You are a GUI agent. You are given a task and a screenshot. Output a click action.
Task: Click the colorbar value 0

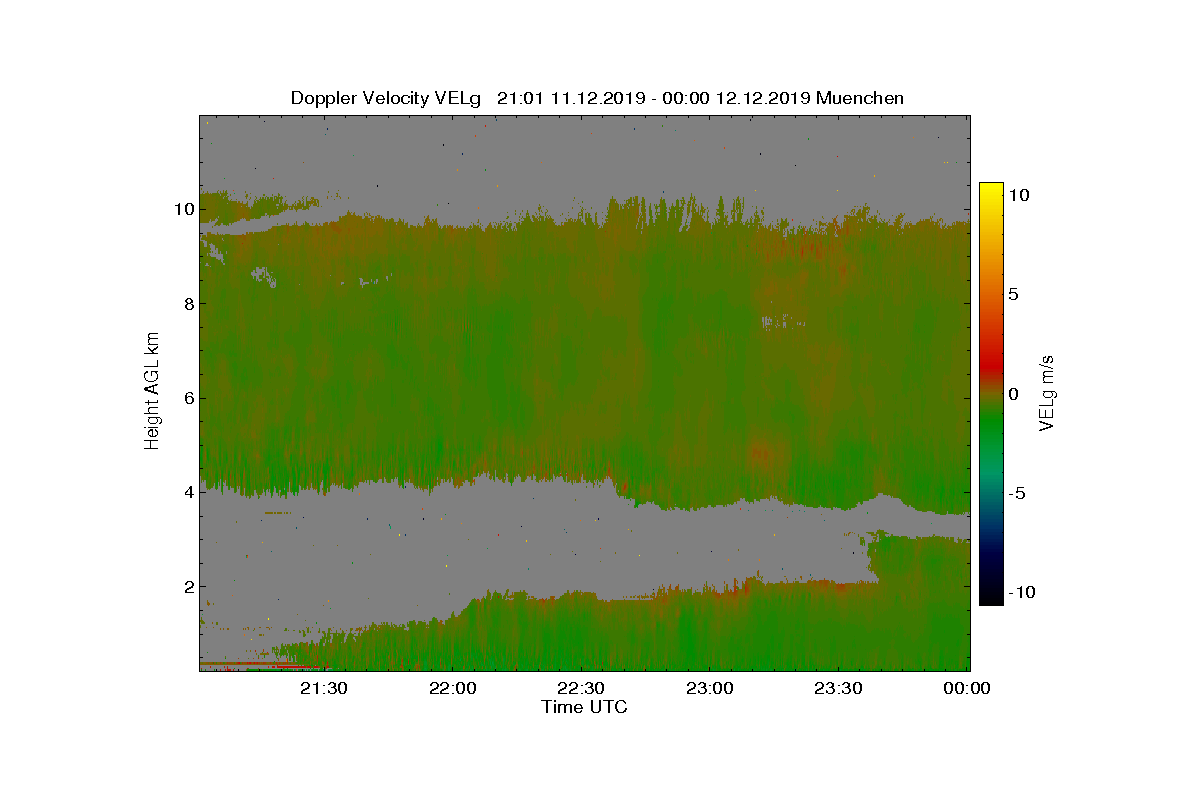click(x=1013, y=394)
